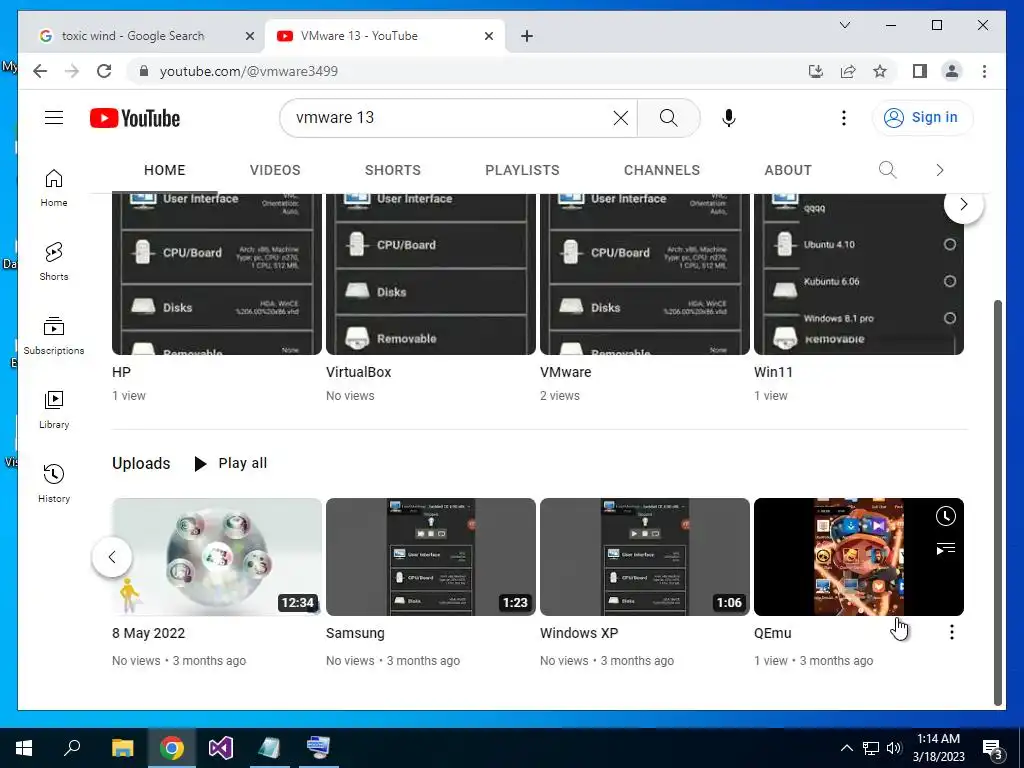Share this page from address bar
This screenshot has width=1024, height=768.
[848, 71]
